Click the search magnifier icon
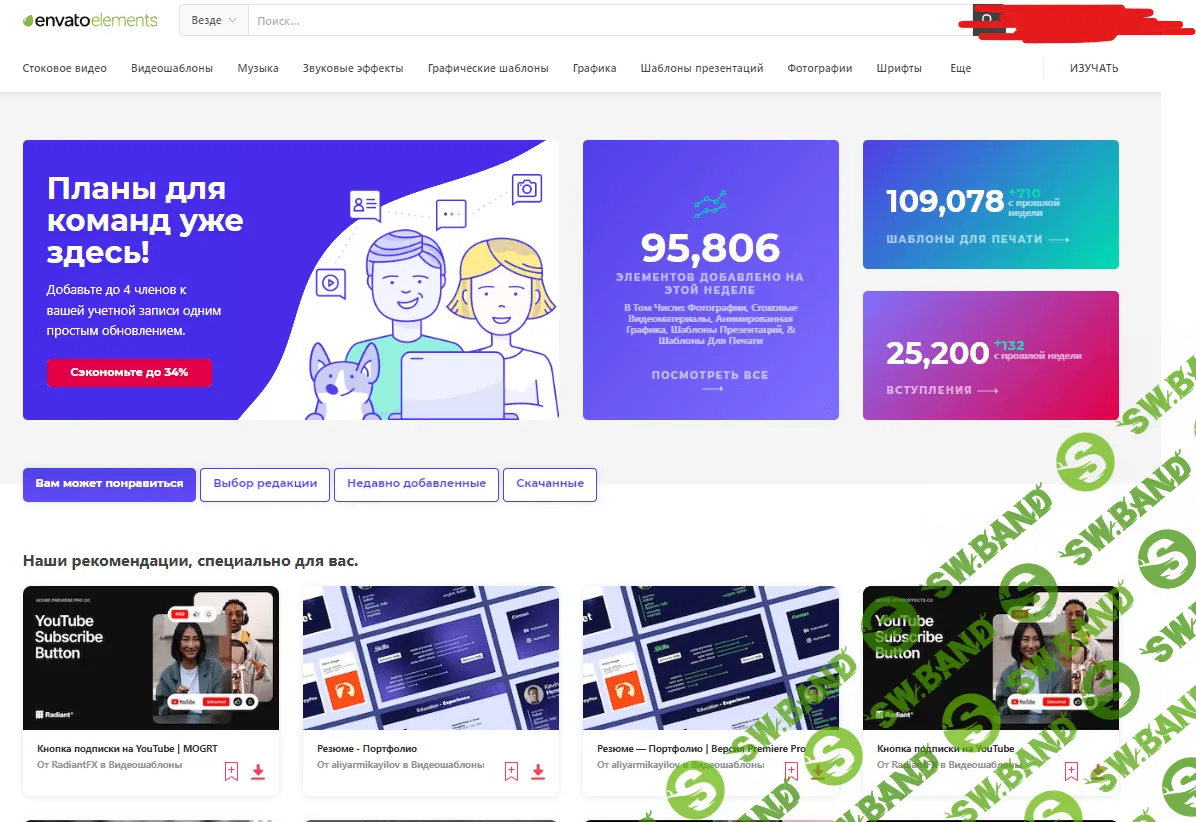 click(x=987, y=20)
